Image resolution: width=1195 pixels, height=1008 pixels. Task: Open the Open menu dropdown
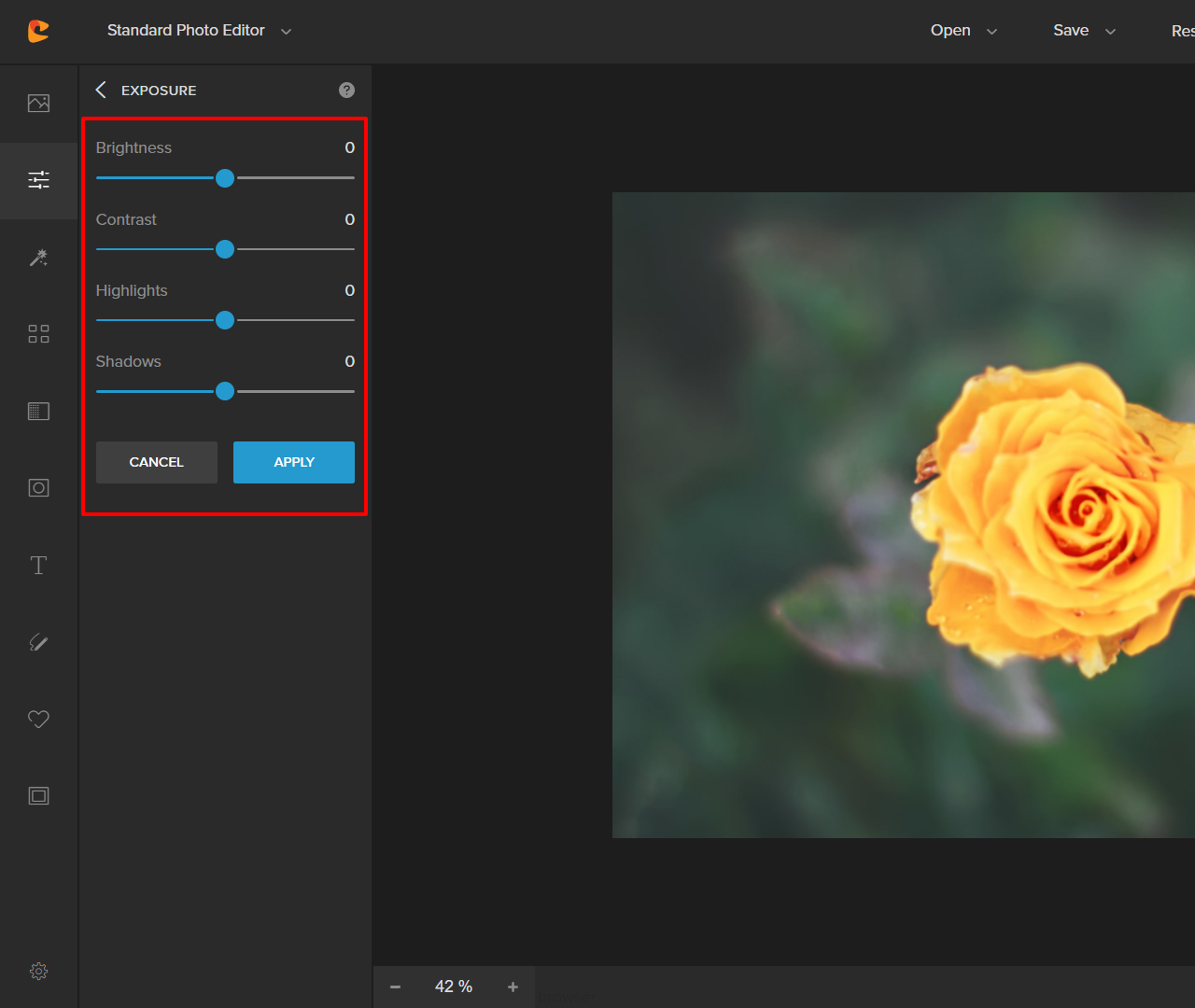[963, 31]
